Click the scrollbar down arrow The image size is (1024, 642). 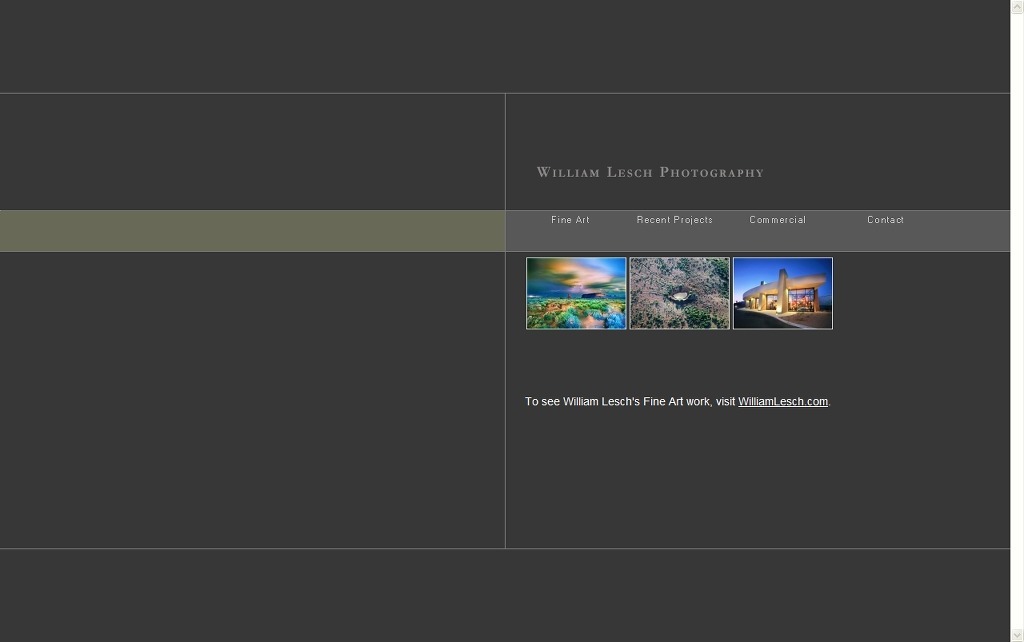[x=1017, y=635]
